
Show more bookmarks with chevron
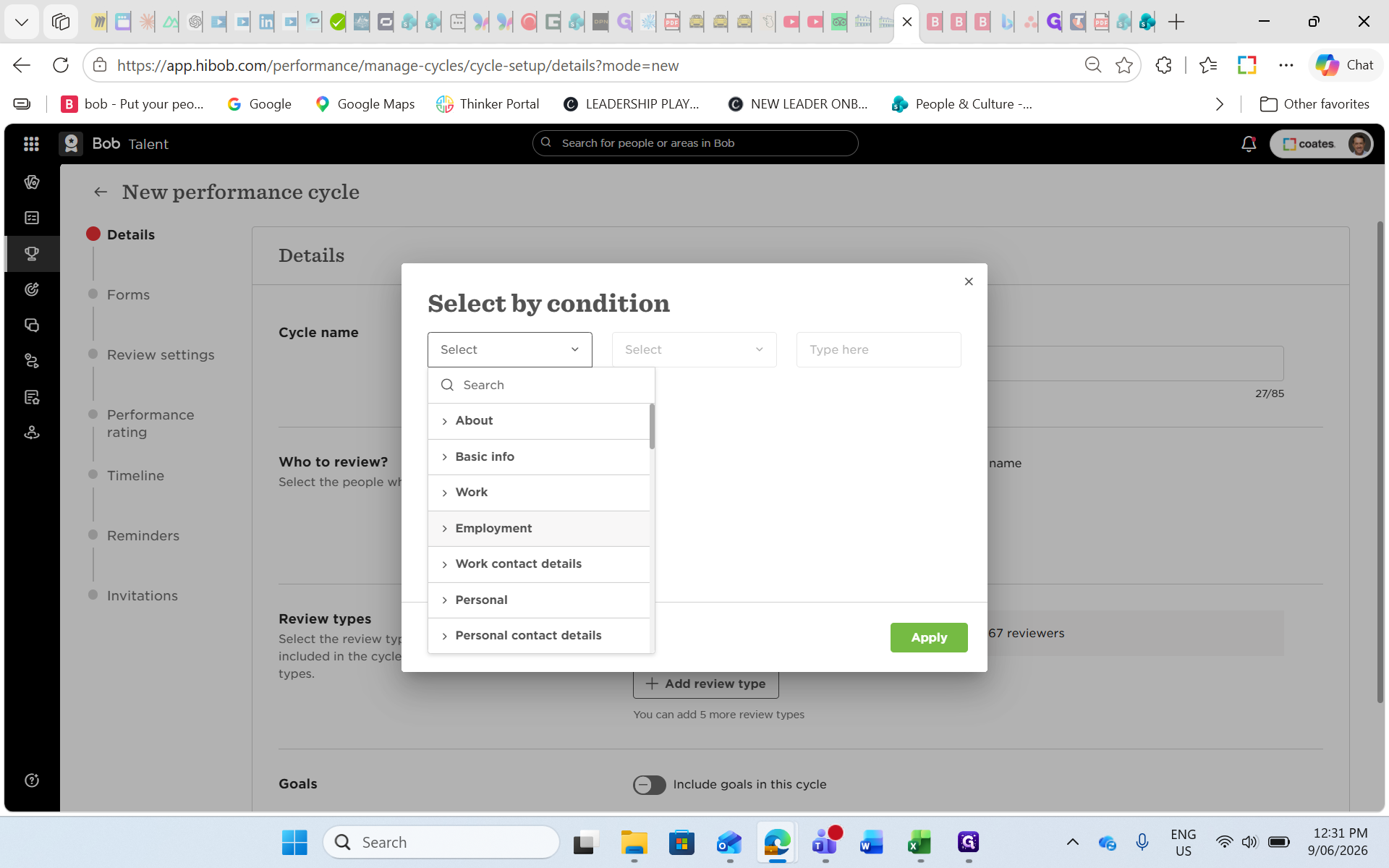tap(1220, 104)
